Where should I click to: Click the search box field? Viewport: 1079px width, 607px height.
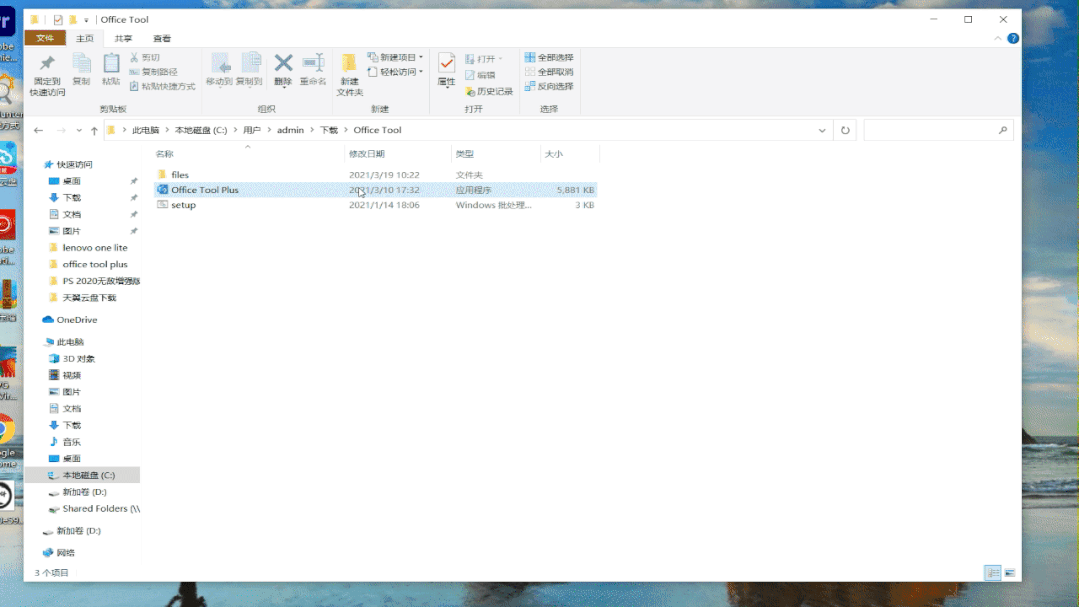pos(939,130)
